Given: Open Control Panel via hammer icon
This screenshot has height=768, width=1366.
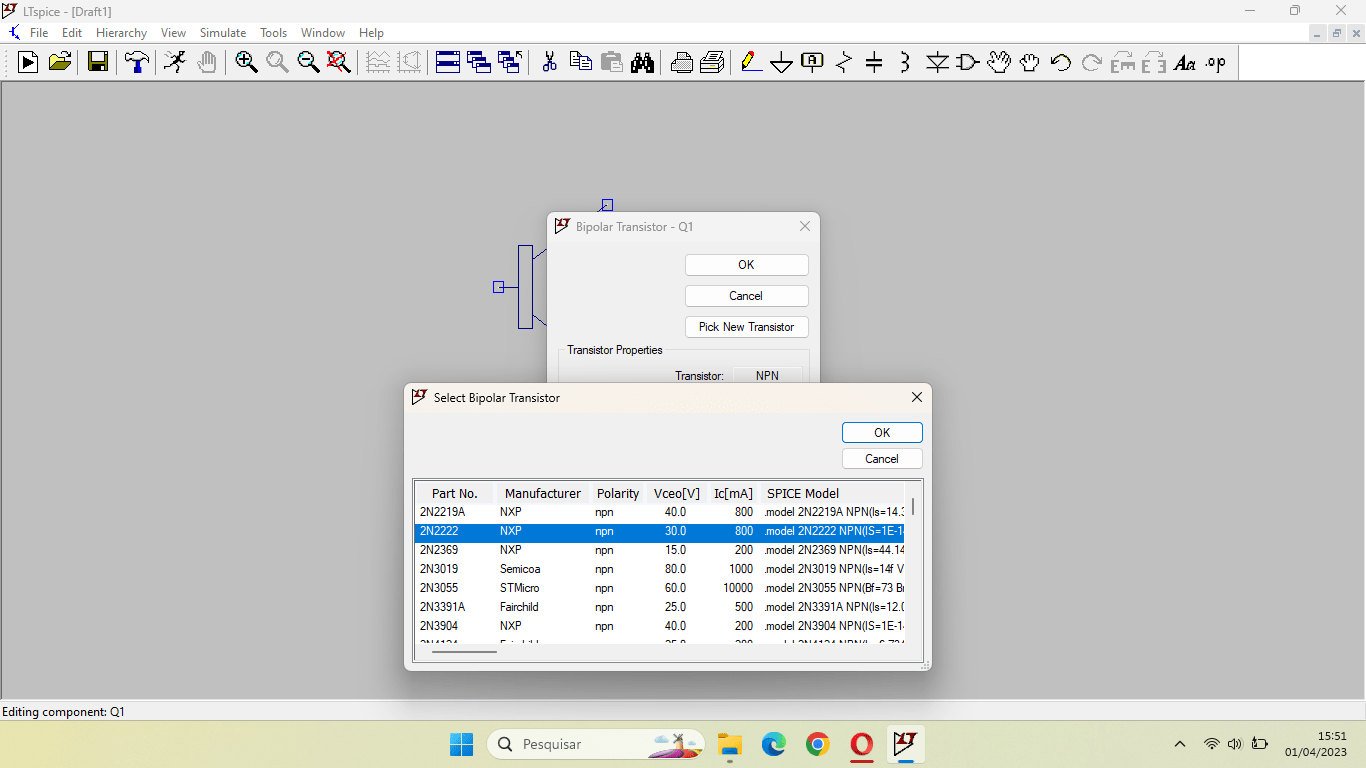Looking at the screenshot, I should [136, 63].
